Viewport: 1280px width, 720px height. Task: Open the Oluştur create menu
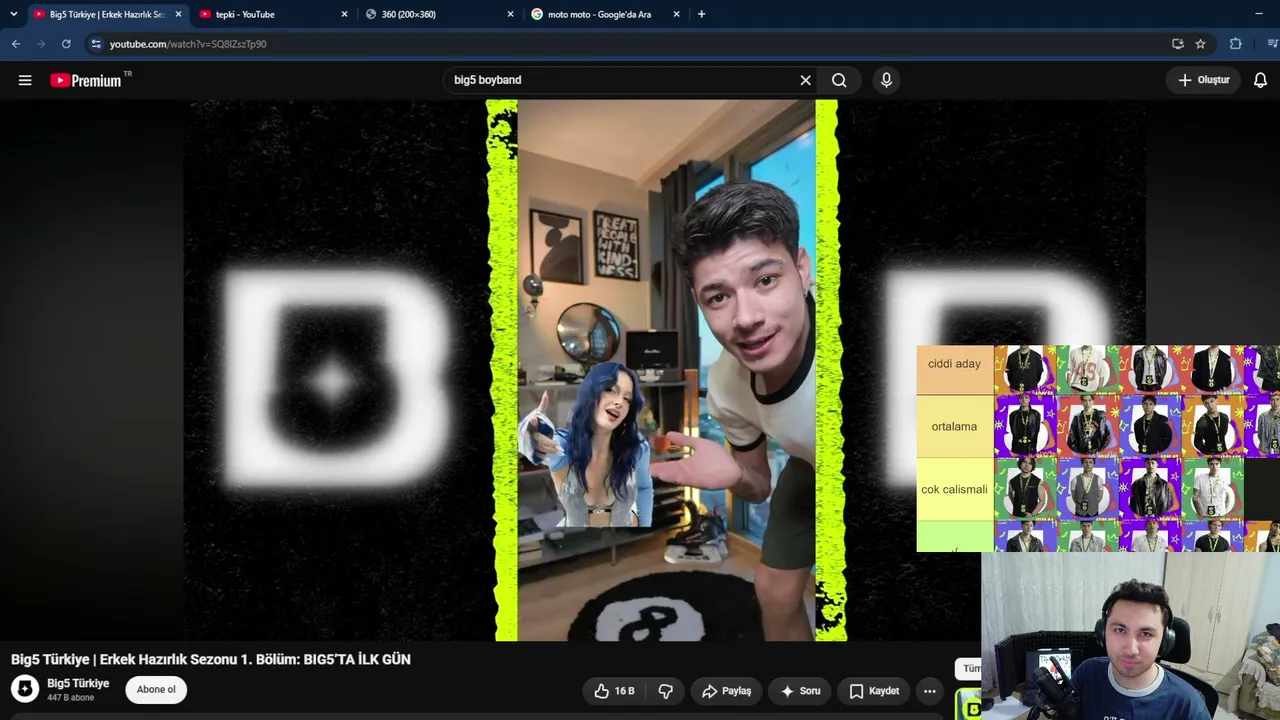1203,80
